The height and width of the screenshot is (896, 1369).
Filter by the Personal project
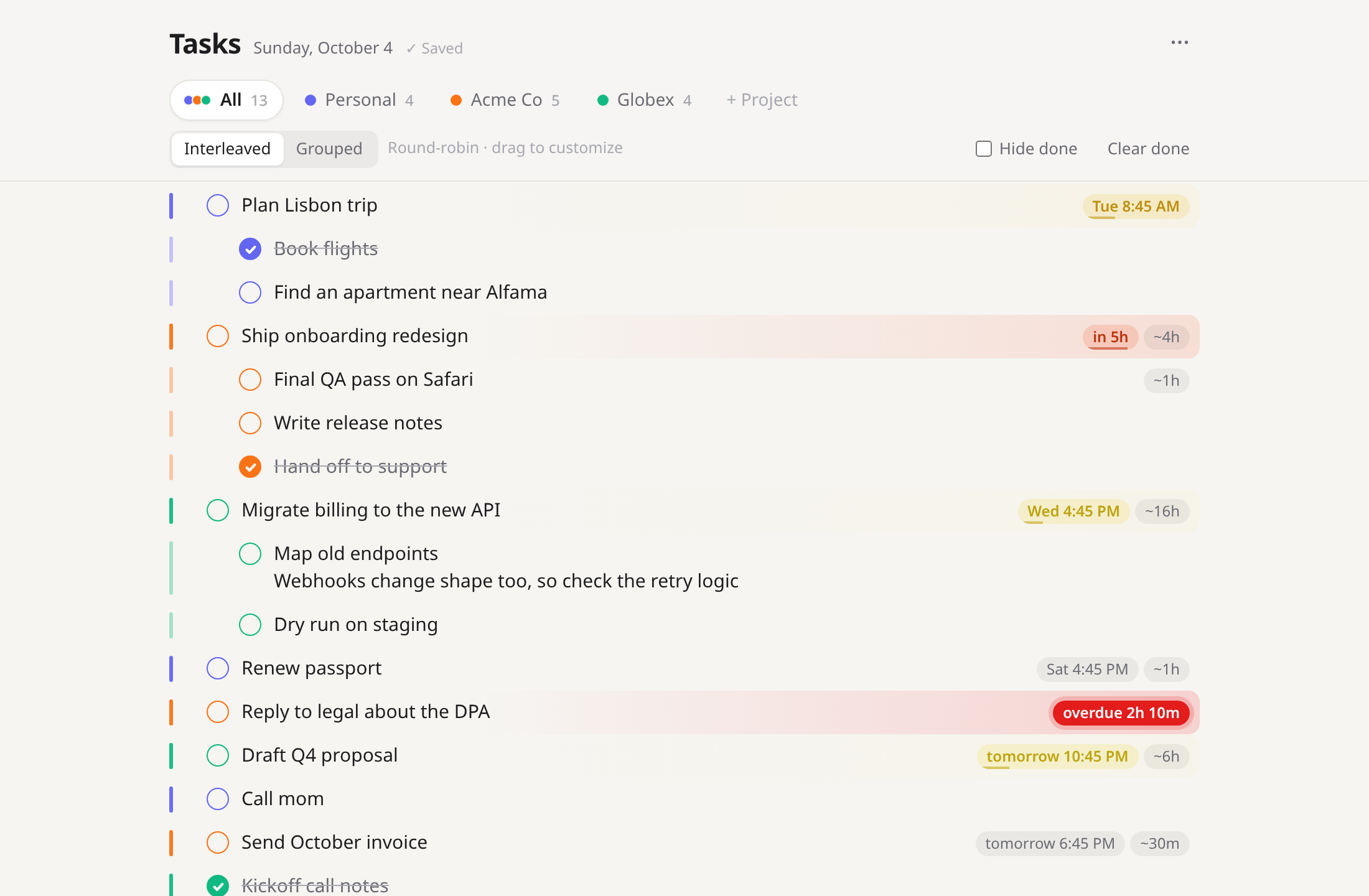point(360,100)
